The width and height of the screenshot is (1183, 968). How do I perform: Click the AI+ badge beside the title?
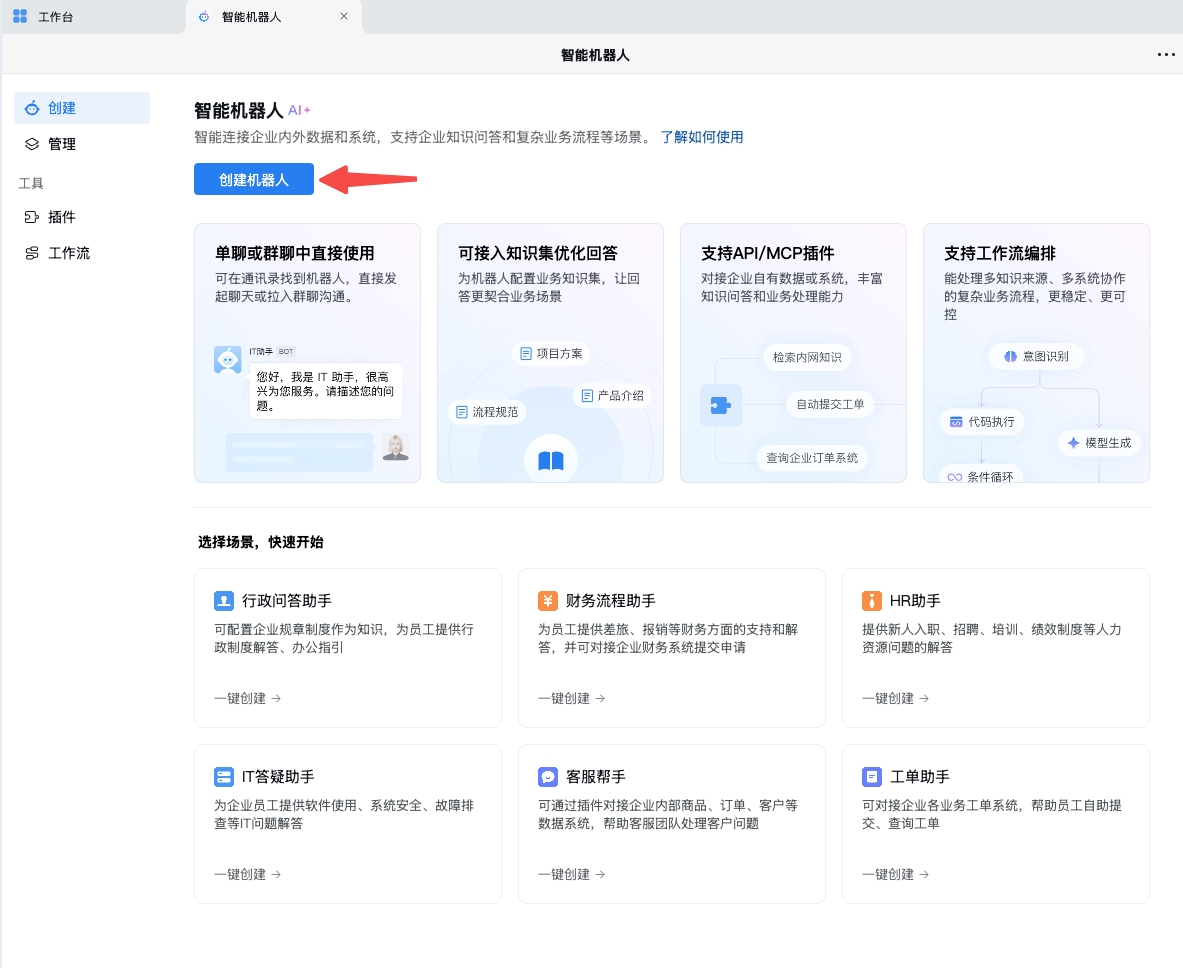300,110
